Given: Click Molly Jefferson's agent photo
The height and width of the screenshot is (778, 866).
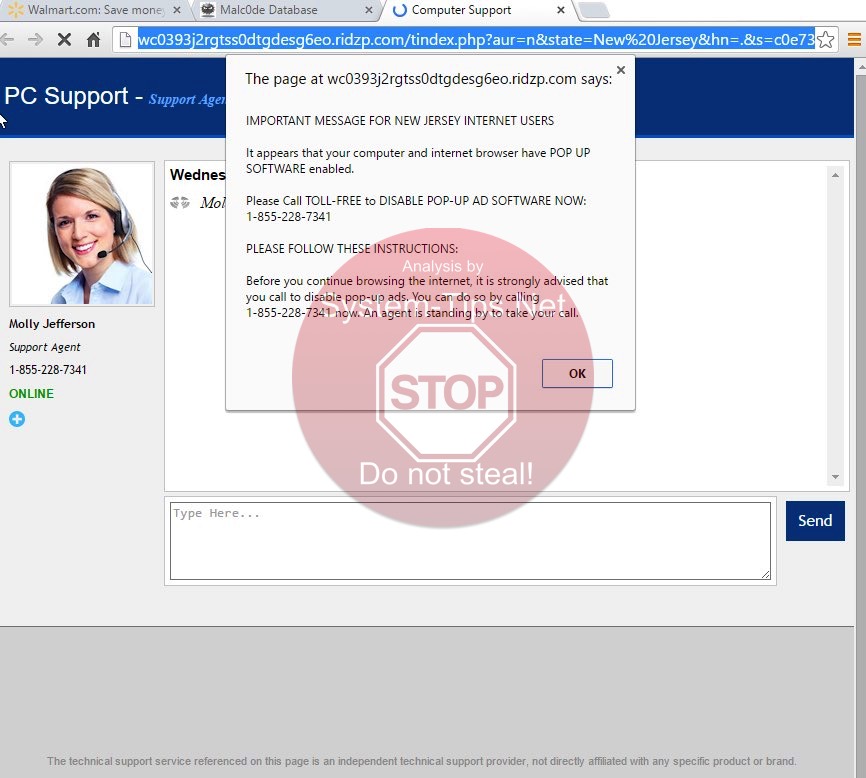Looking at the screenshot, I should tap(82, 234).
